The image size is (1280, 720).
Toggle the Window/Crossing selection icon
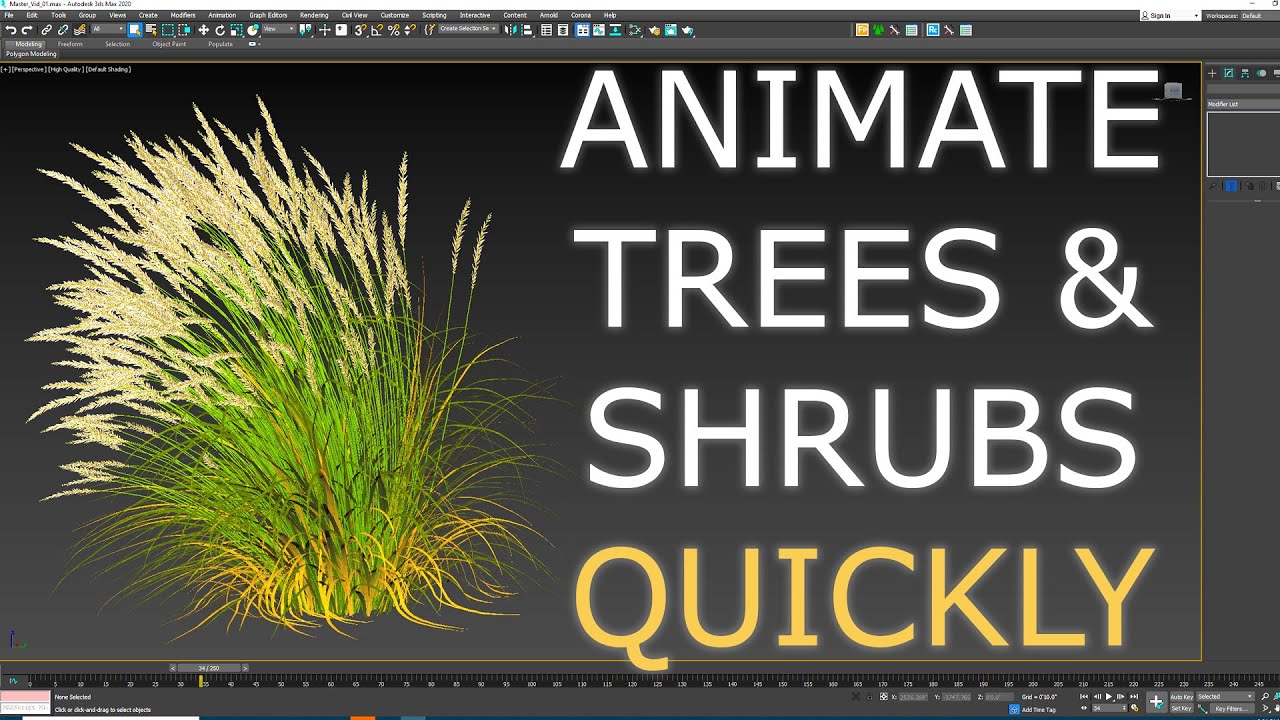185,30
